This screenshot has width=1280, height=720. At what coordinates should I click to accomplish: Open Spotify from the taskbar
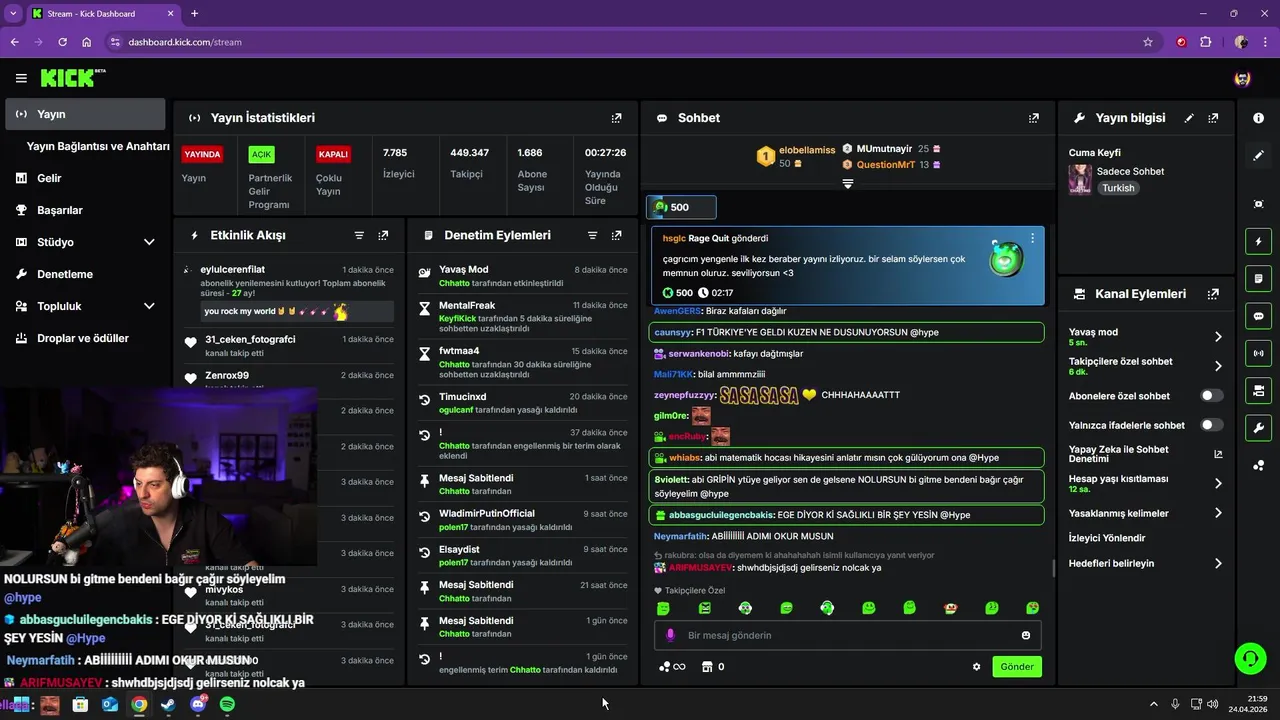click(227, 704)
